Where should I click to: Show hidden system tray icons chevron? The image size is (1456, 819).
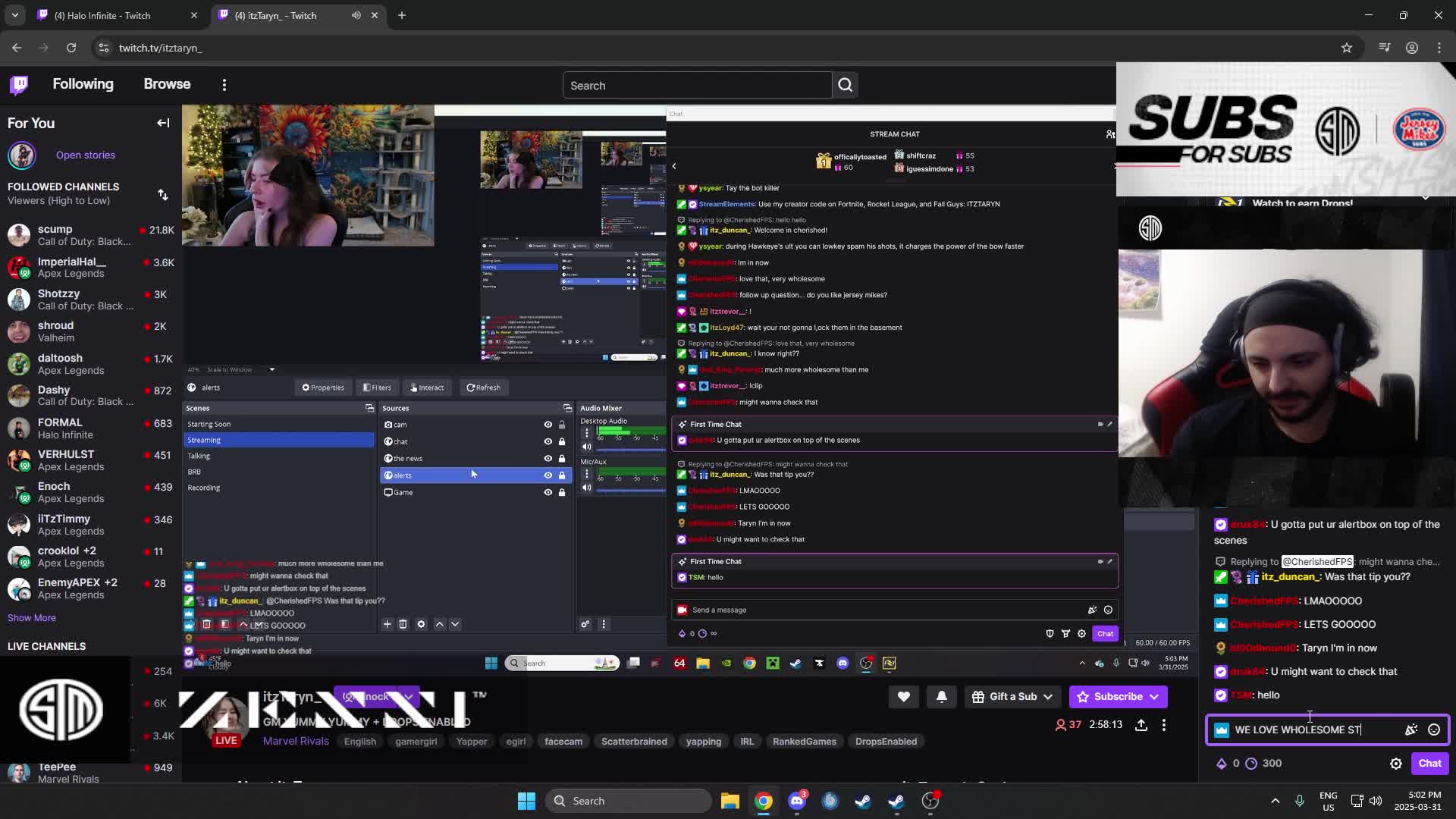(x=1276, y=801)
